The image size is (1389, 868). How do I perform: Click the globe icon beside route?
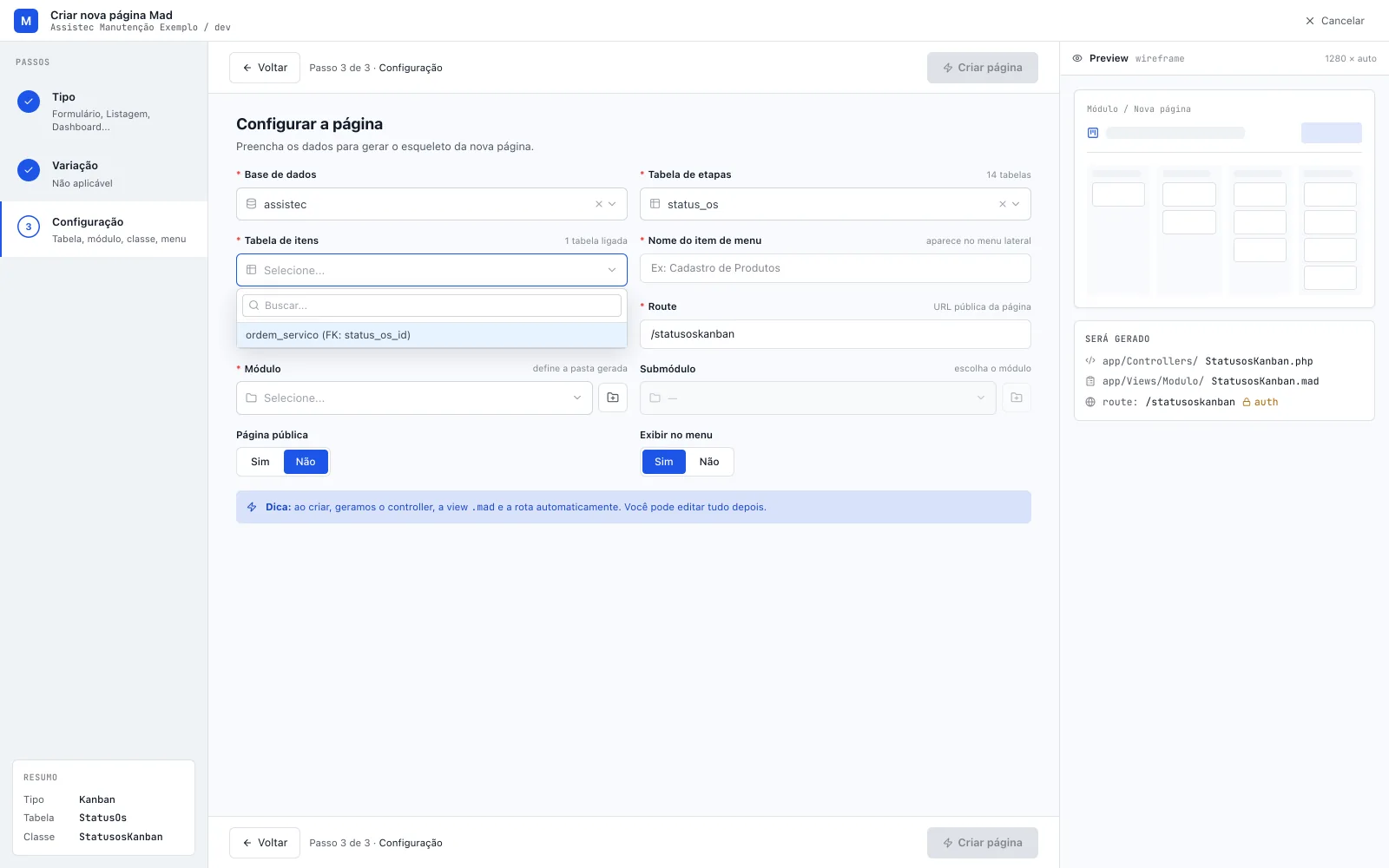click(1090, 402)
